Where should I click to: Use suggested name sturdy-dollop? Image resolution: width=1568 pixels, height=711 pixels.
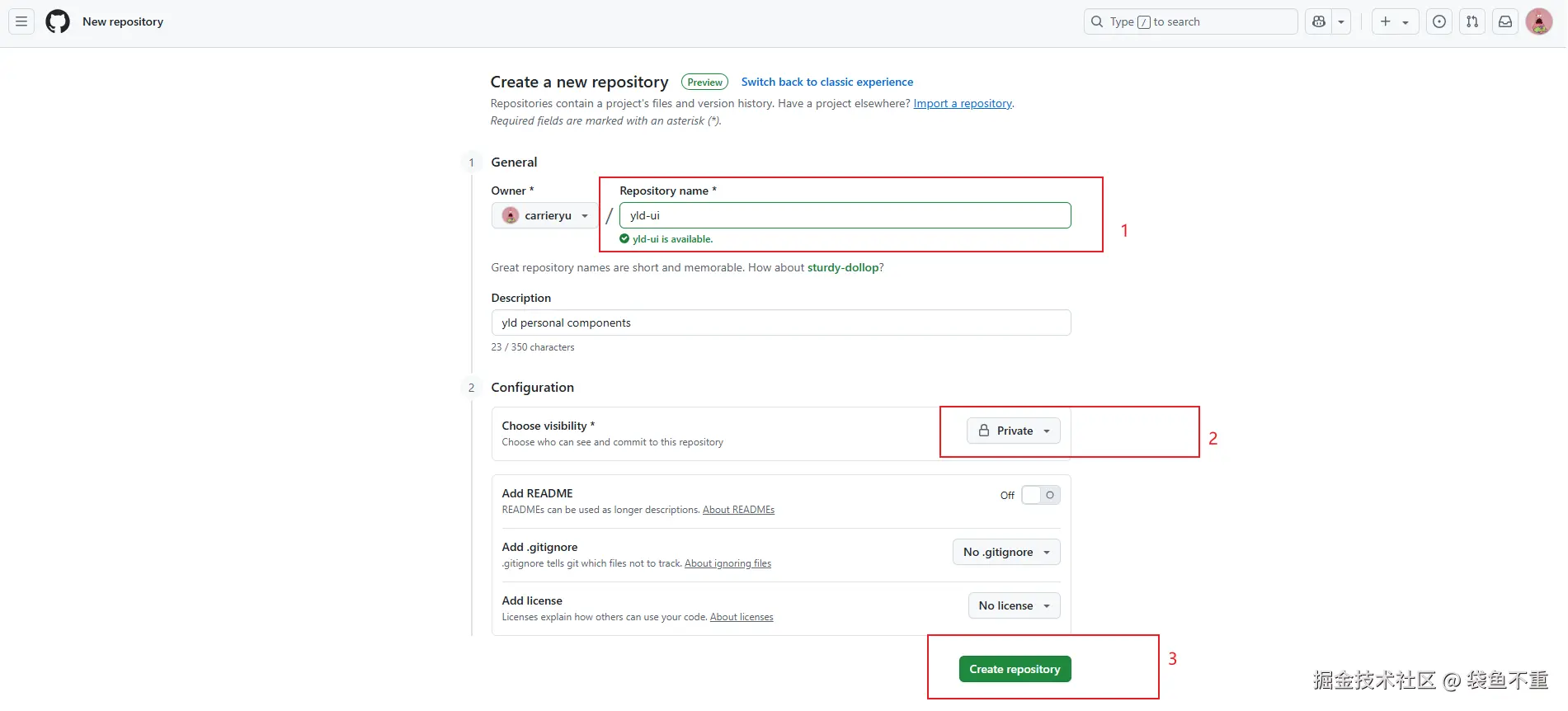click(x=842, y=267)
